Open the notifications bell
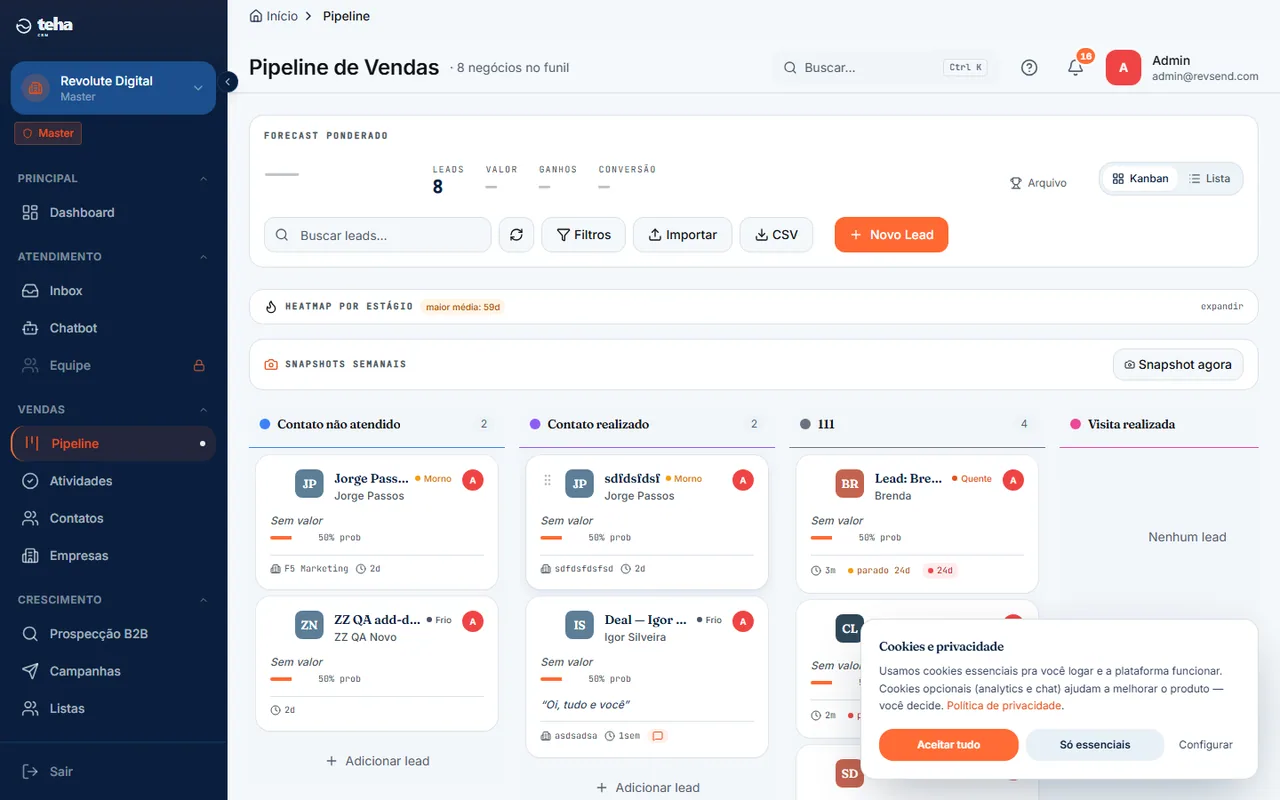The image size is (1280, 800). [x=1075, y=68]
